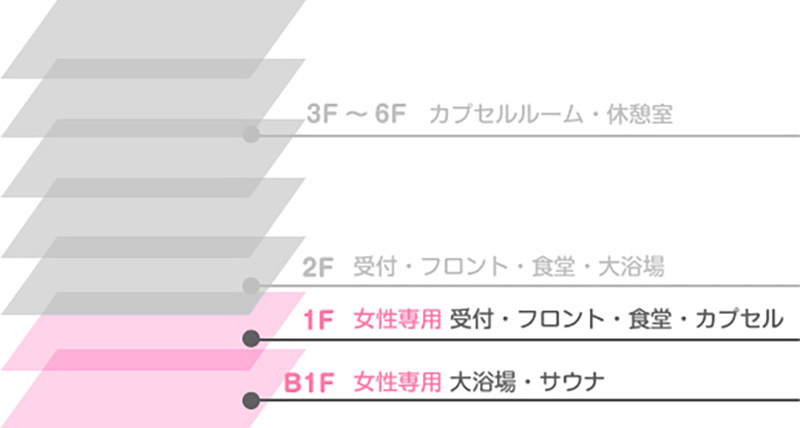Click the 受付・フロント・食堂・大浴場 description
The width and height of the screenshot is (800, 428).
(x=510, y=267)
